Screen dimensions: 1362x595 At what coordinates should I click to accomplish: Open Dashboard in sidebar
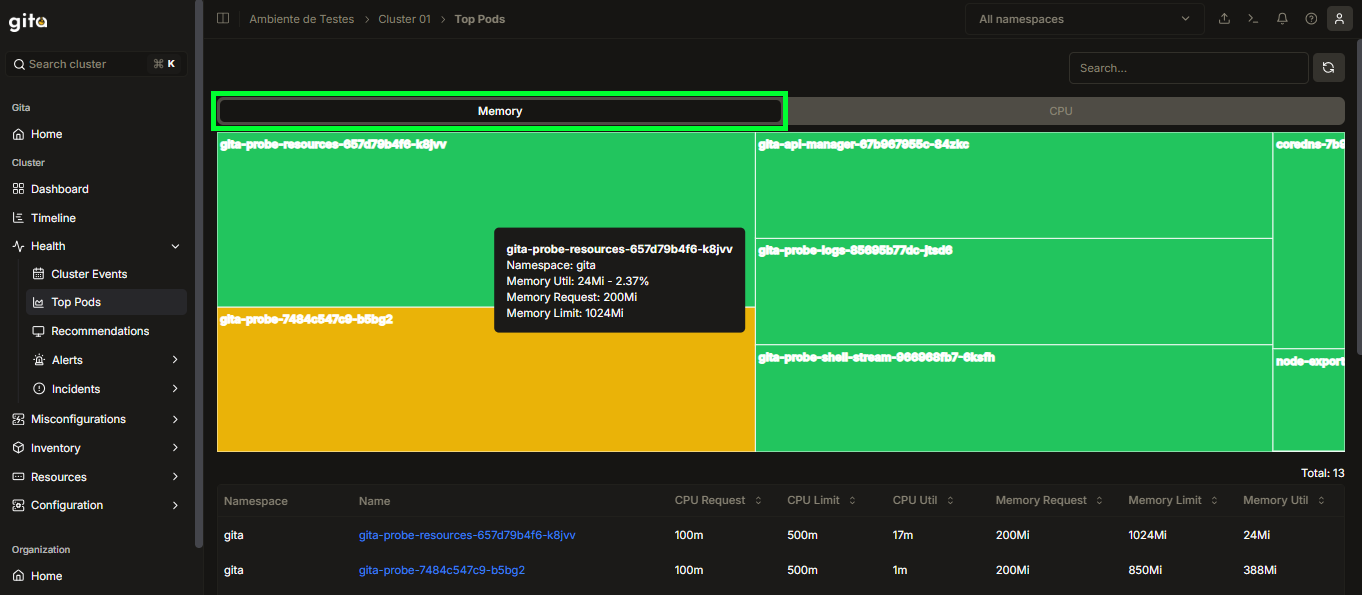tap(59, 189)
